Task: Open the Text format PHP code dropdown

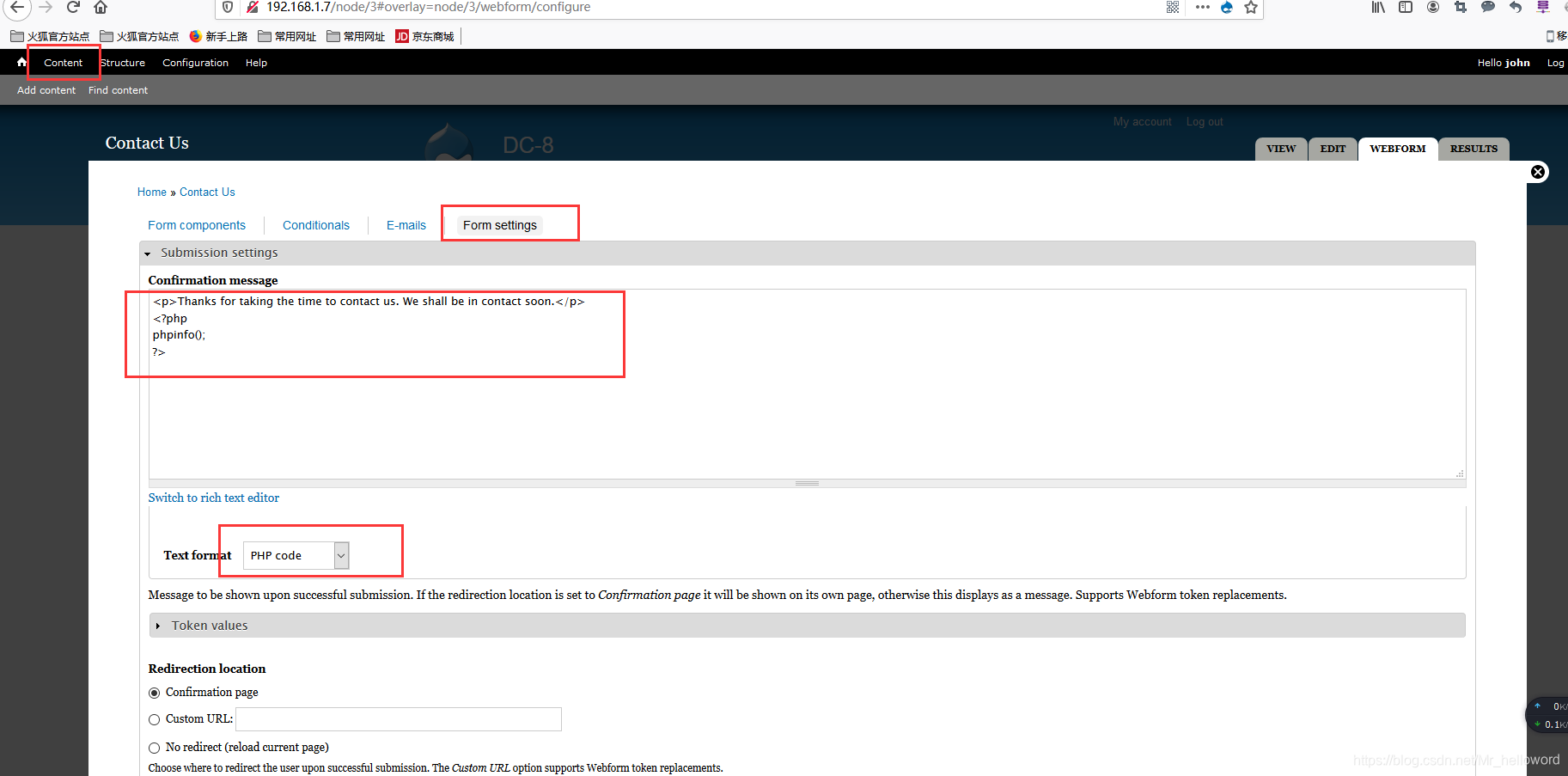Action: [x=296, y=555]
